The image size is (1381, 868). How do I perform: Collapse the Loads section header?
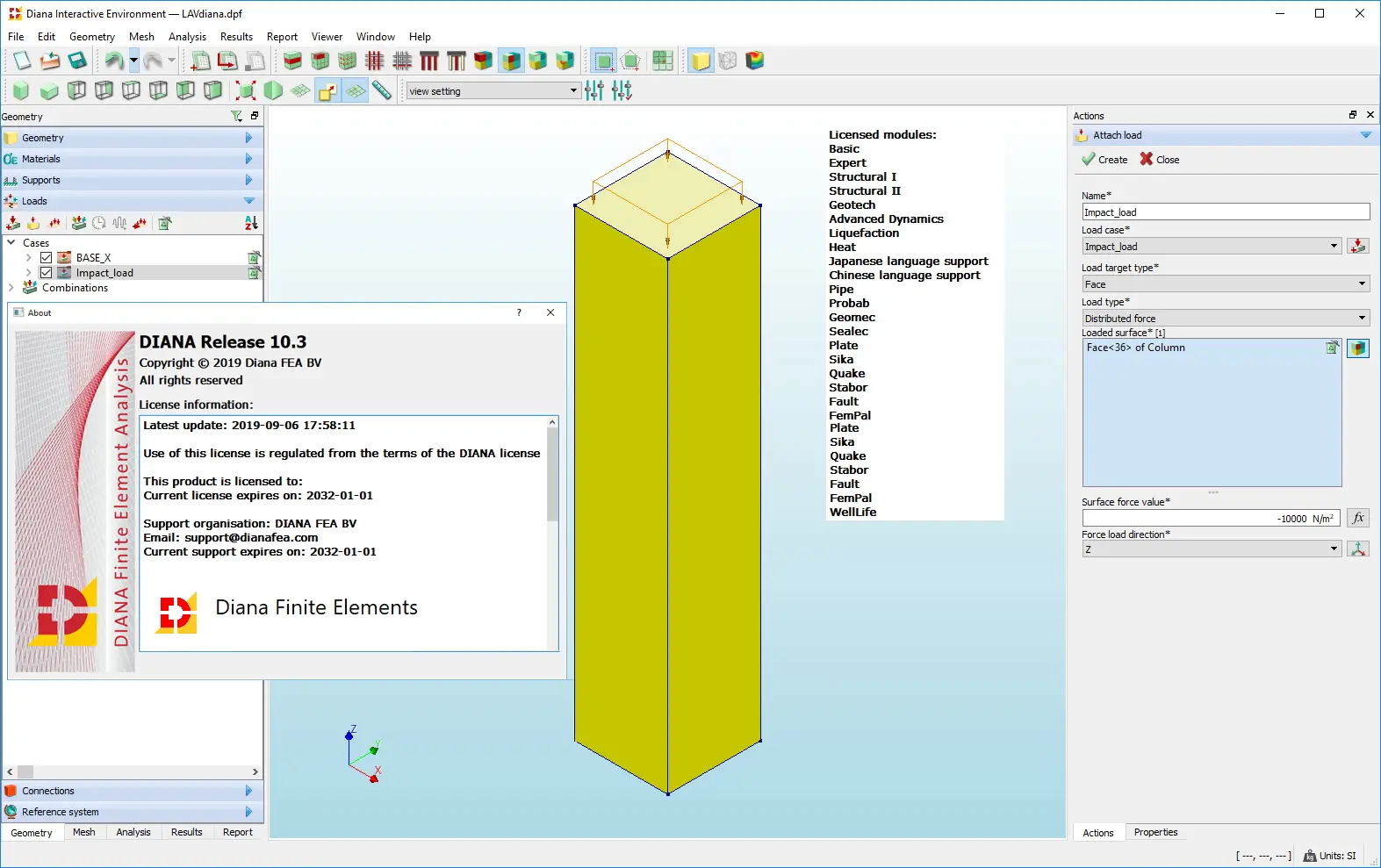point(132,201)
